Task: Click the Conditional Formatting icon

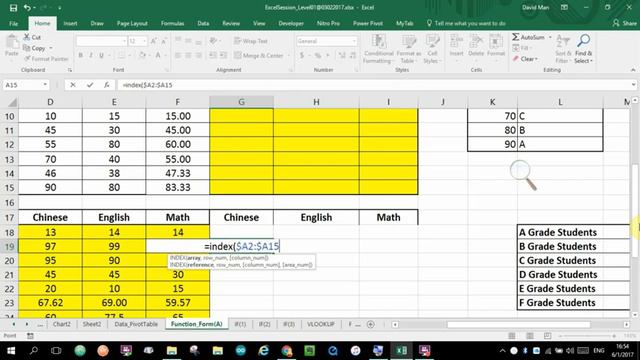Action: [x=378, y=42]
